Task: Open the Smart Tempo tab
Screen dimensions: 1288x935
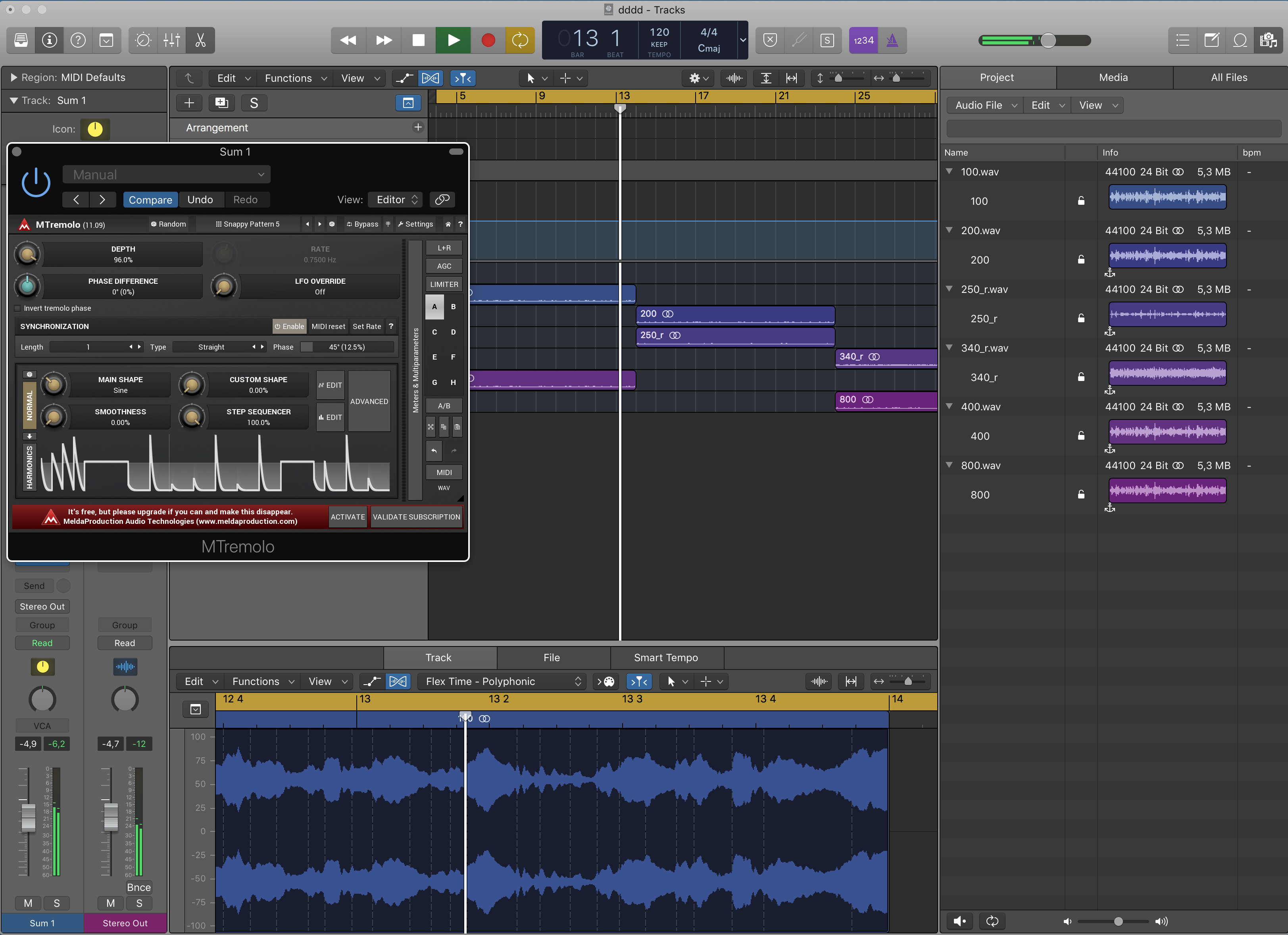Action: (665, 658)
